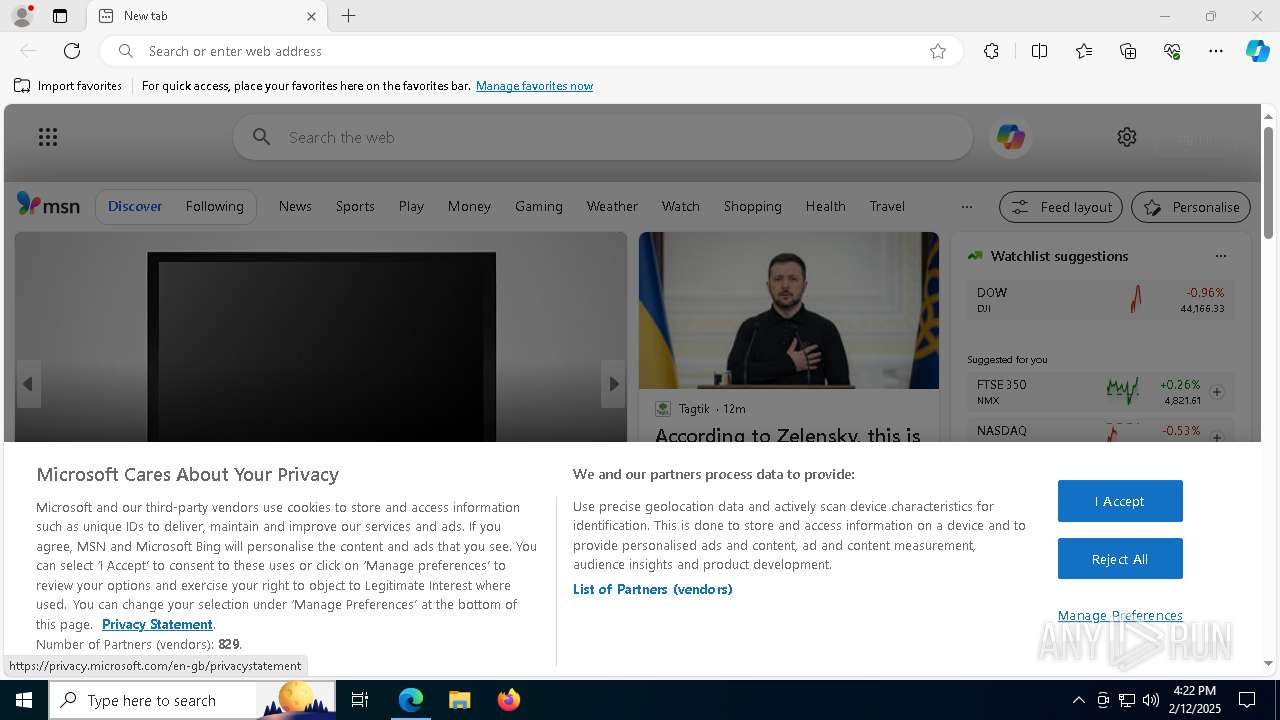1280x720 pixels.
Task: Open the Edge profile icon
Action: pos(22,16)
